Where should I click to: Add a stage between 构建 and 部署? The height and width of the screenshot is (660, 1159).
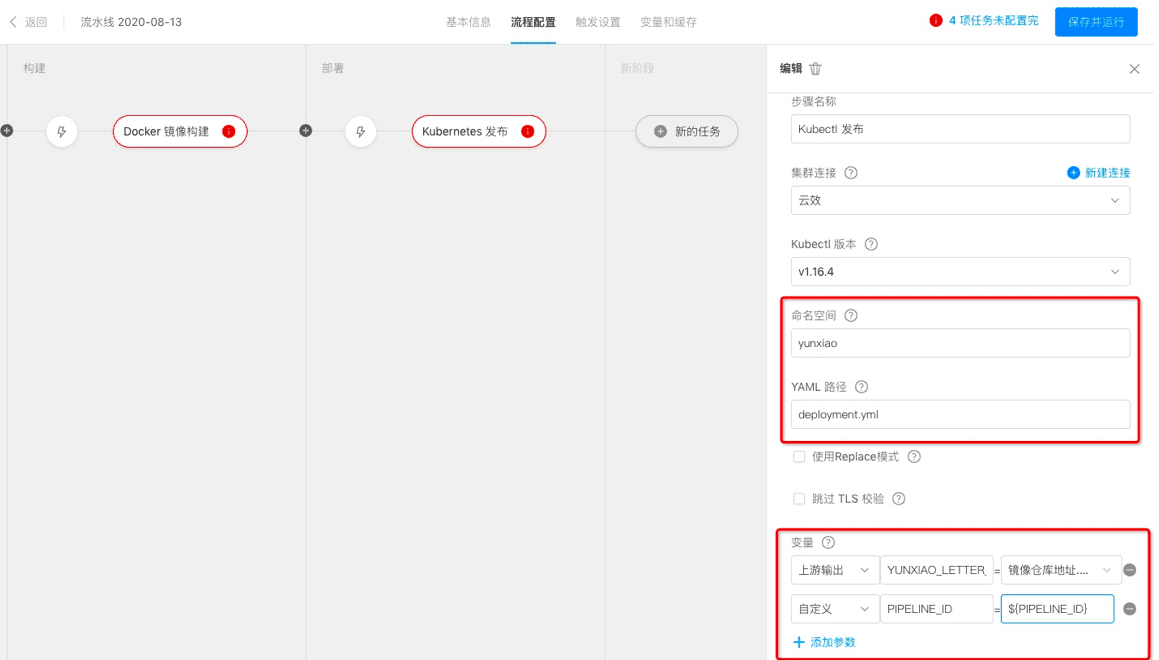(x=305, y=131)
